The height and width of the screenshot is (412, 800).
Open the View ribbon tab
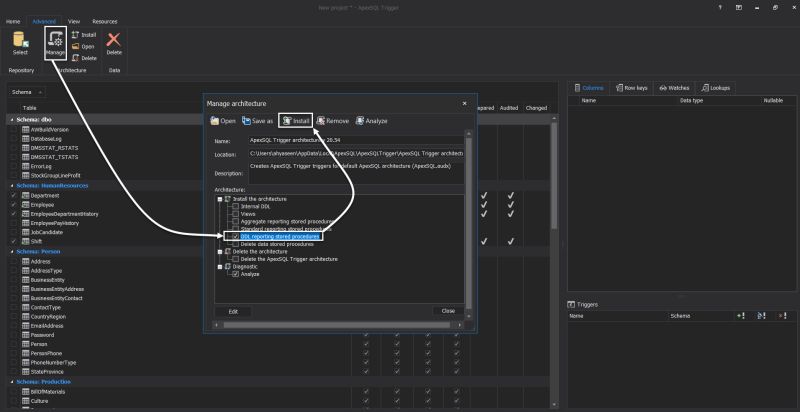pyautogui.click(x=74, y=21)
